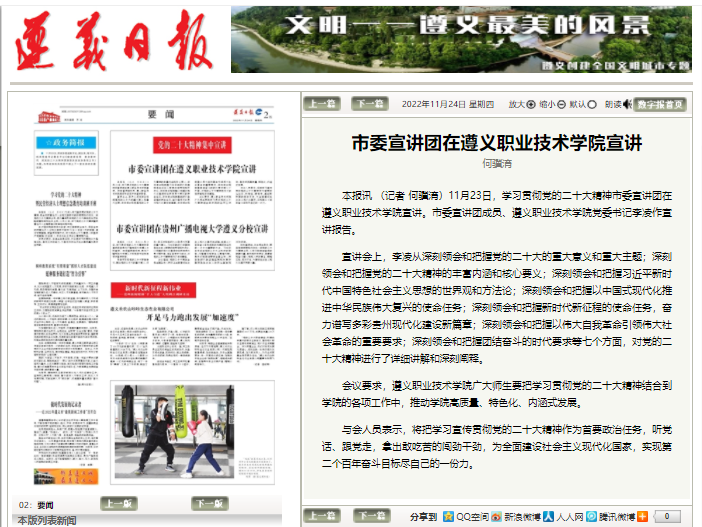Click the 遵义日报 red masthead logo
The image size is (702, 527).
(x=113, y=41)
